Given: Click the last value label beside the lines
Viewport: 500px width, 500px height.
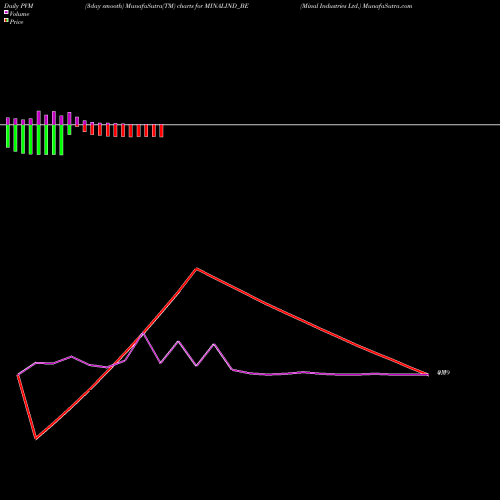Looking at the screenshot, I should tap(443, 373).
